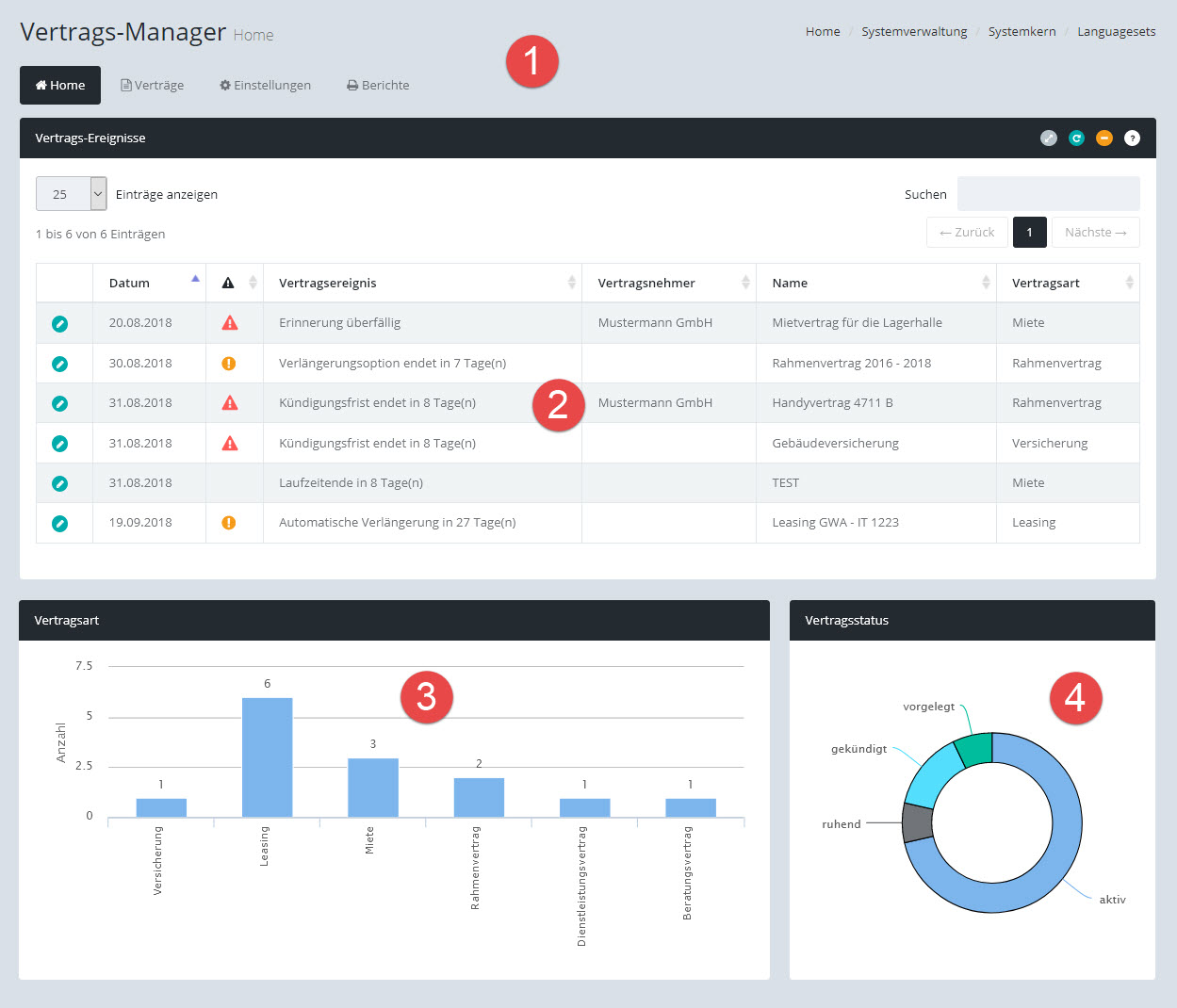
Task: Sort table by Datum column
Action: click(x=129, y=284)
